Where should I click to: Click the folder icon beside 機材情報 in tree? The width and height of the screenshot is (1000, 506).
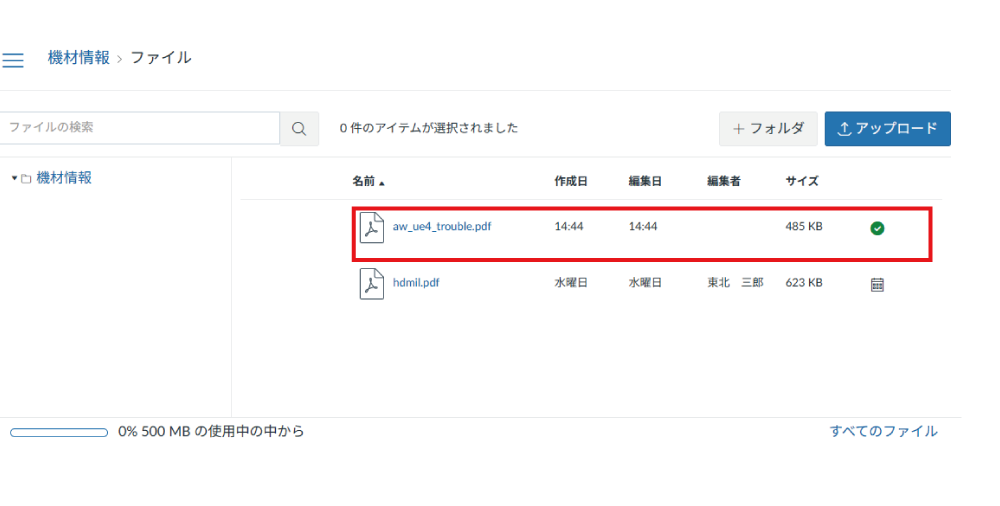pos(26,179)
